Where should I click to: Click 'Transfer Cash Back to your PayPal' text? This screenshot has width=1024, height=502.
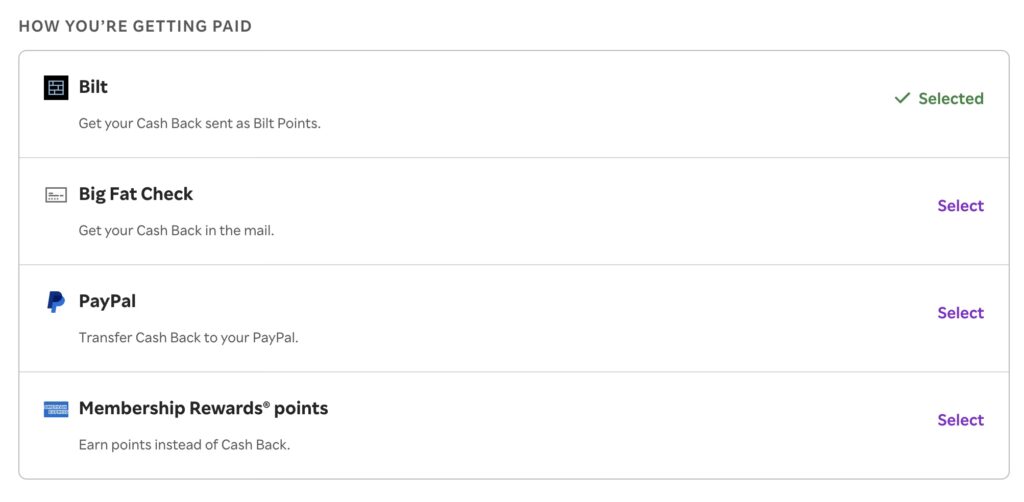click(x=188, y=338)
